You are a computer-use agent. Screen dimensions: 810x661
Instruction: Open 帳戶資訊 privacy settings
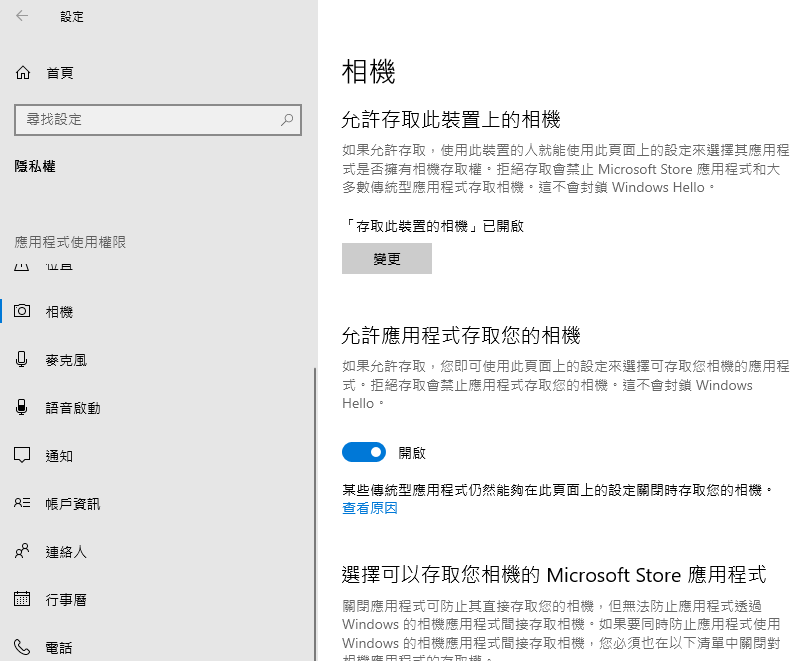73,504
